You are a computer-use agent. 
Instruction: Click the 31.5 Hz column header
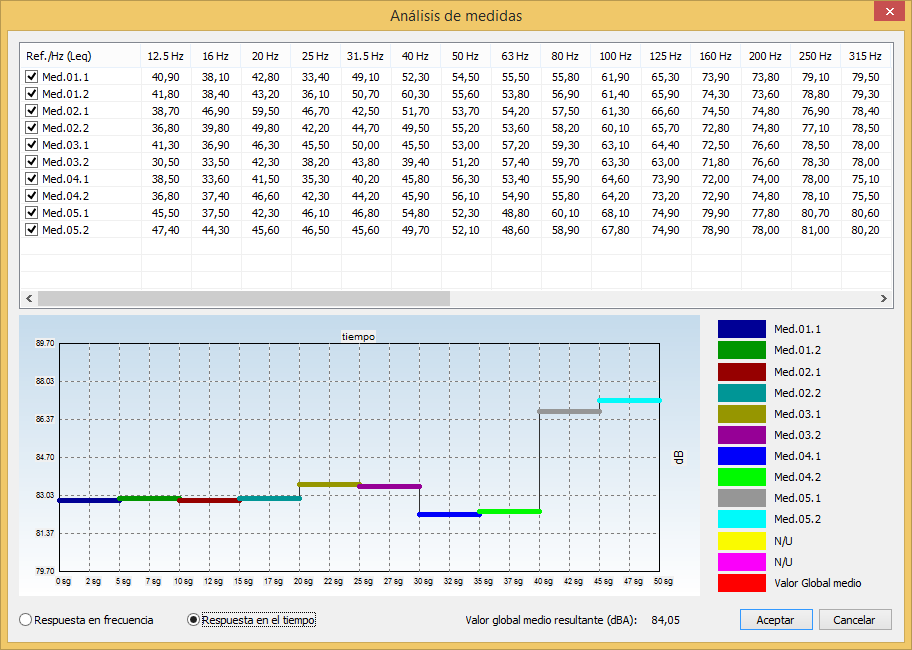[365, 56]
